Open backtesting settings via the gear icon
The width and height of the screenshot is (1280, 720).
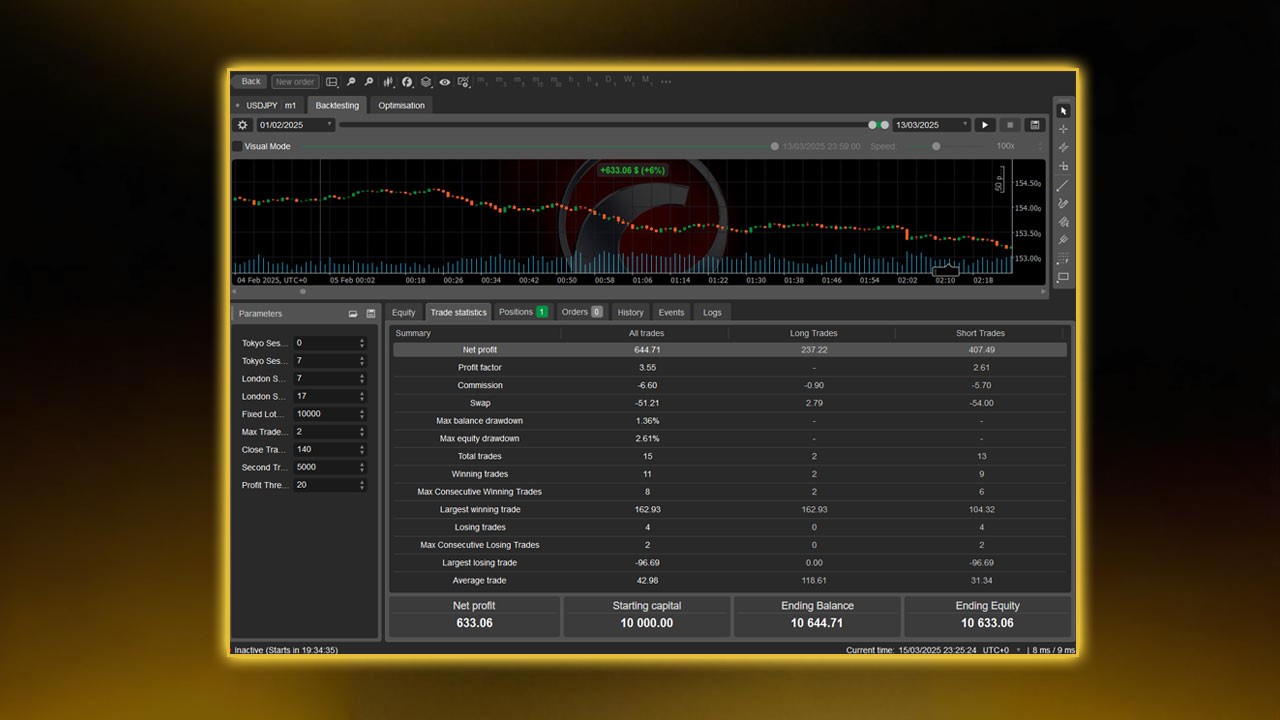(x=241, y=124)
